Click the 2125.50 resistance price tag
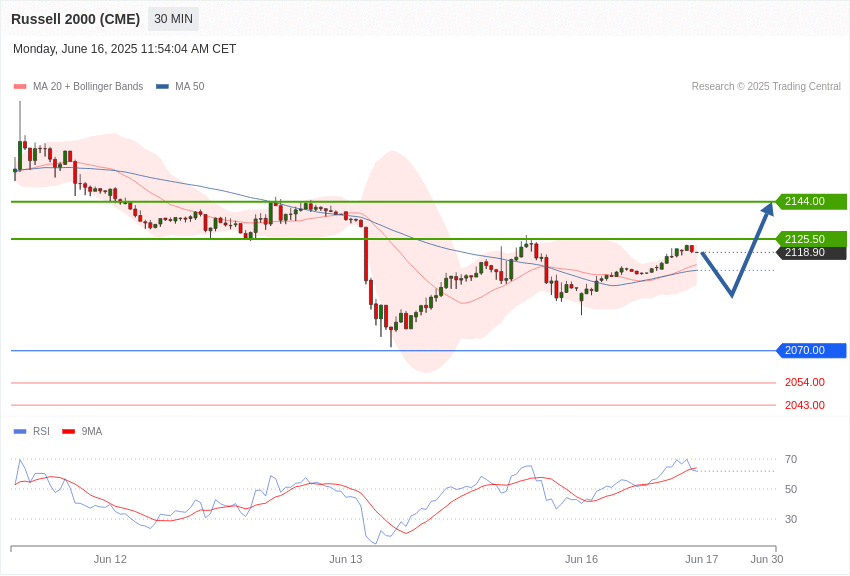The height and width of the screenshot is (576, 850). (811, 239)
